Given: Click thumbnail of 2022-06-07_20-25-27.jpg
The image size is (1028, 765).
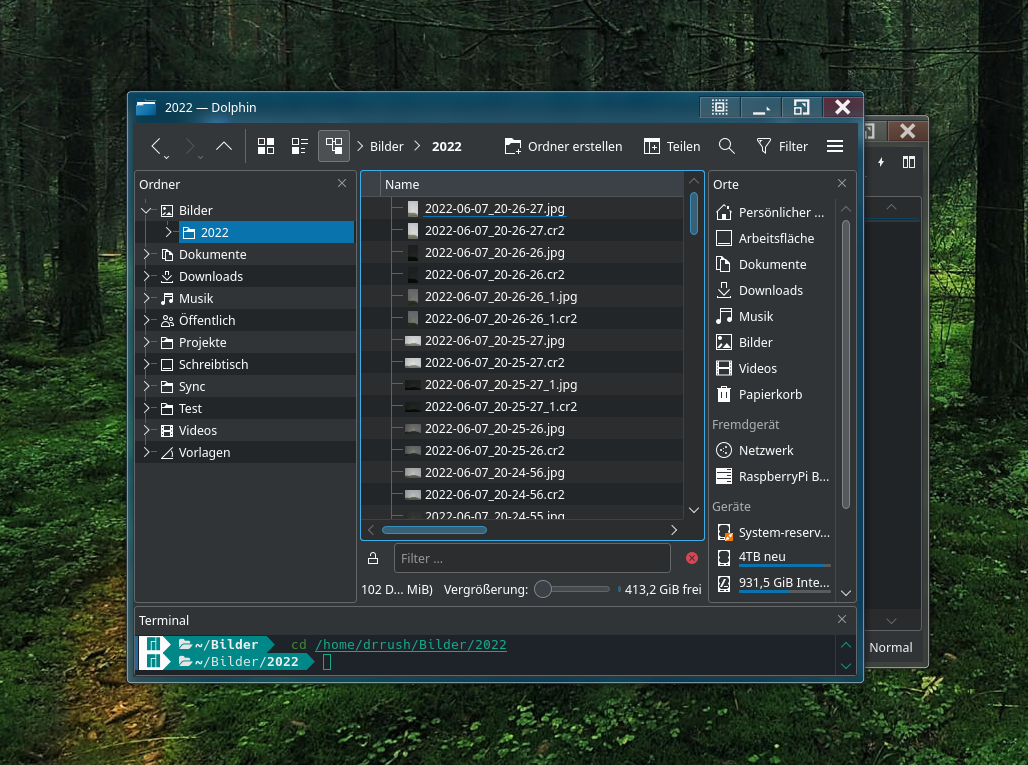Looking at the screenshot, I should (413, 341).
